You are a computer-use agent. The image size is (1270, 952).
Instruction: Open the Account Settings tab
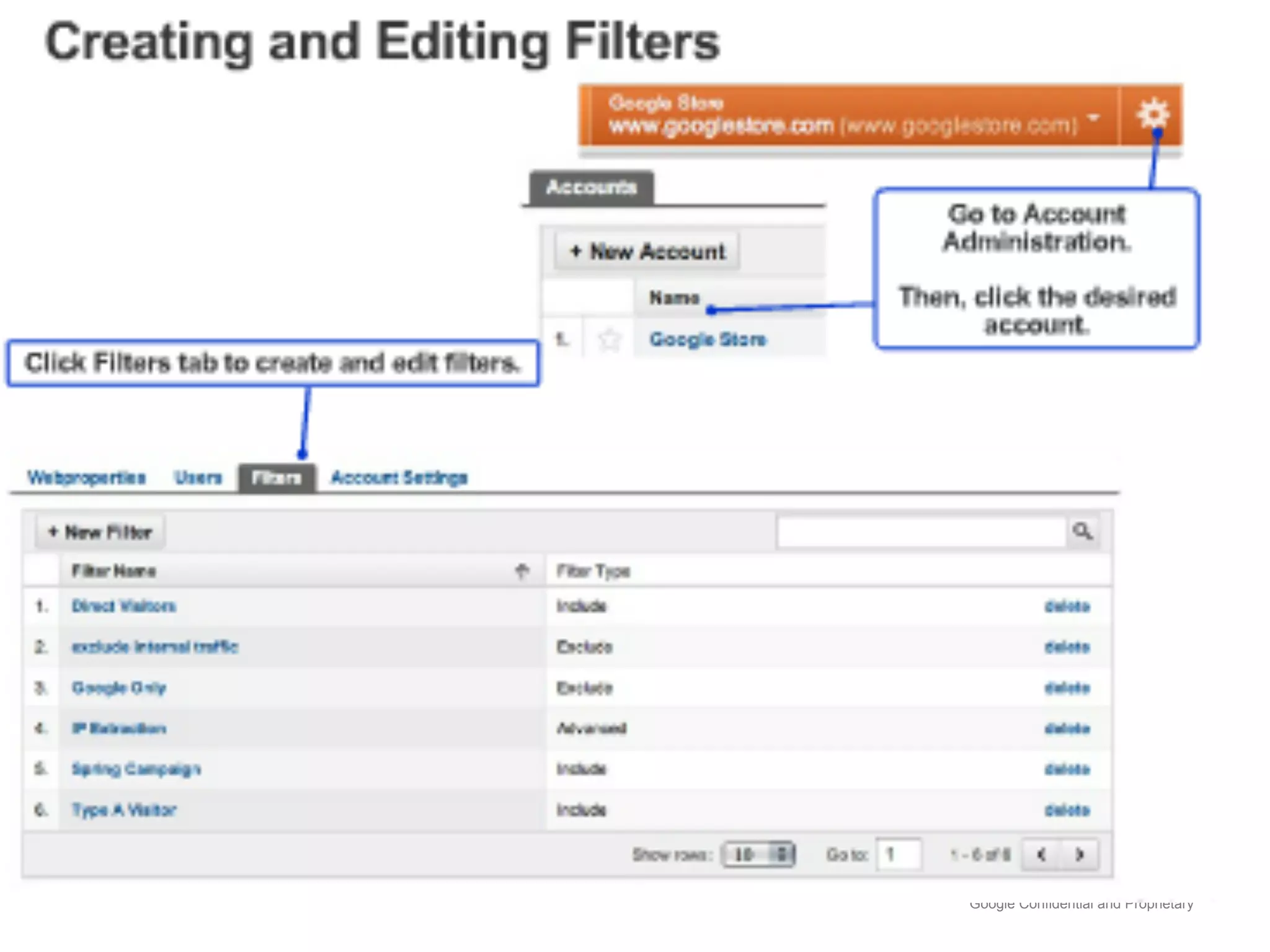[x=399, y=478]
